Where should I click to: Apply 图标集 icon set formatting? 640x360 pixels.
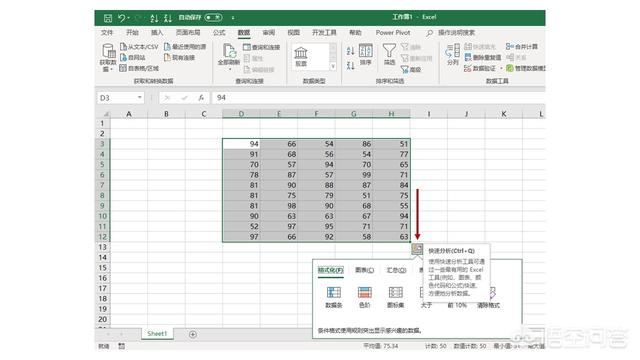396,297
